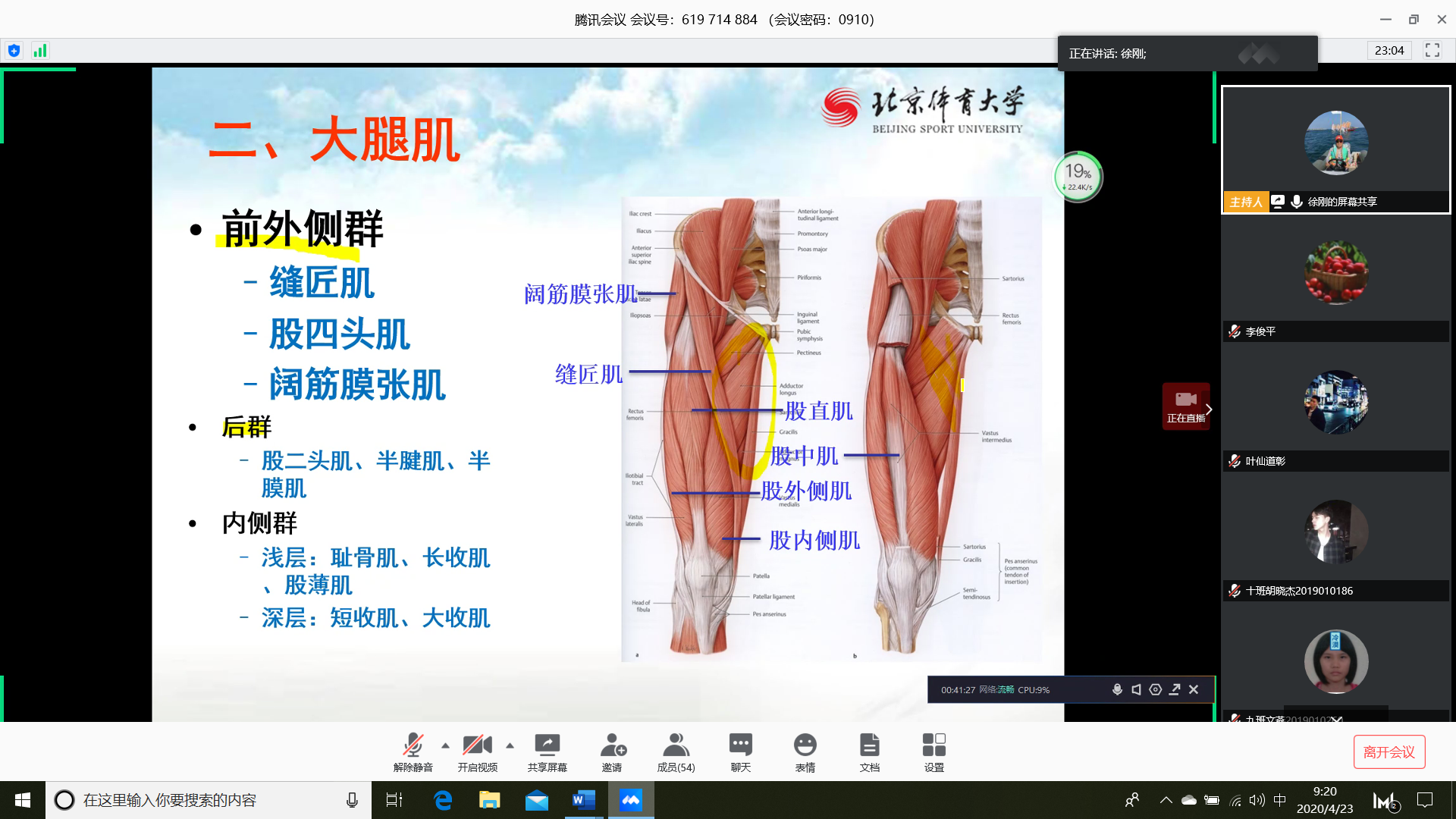Screen dimensions: 1456x819
Task: Check the 19% network download indicator
Action: pos(1078,176)
